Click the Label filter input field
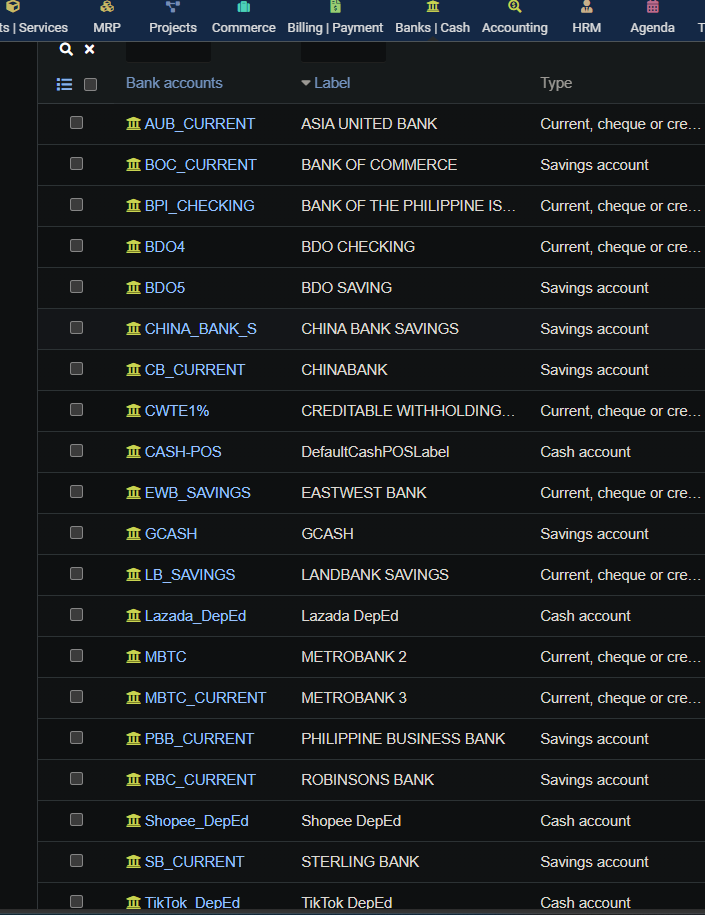The image size is (705, 915). click(343, 49)
